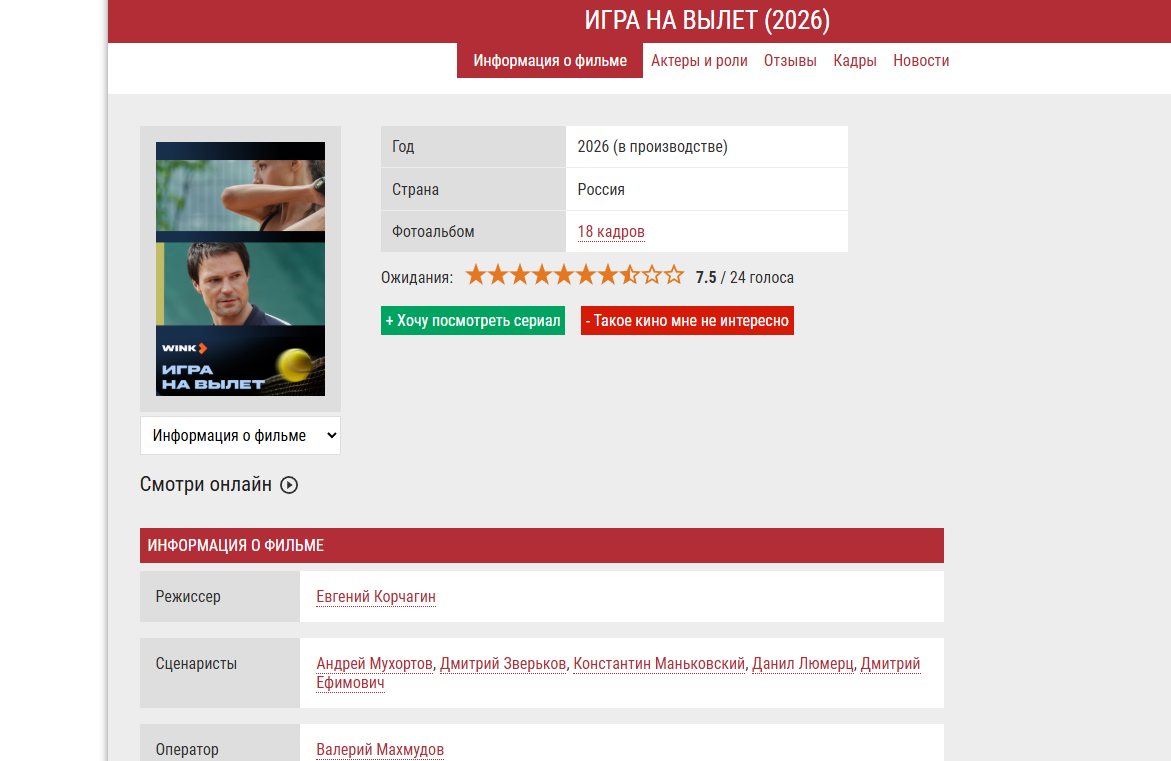1171x761 pixels.
Task: Click the Игра на вылет poster
Action: click(x=240, y=269)
